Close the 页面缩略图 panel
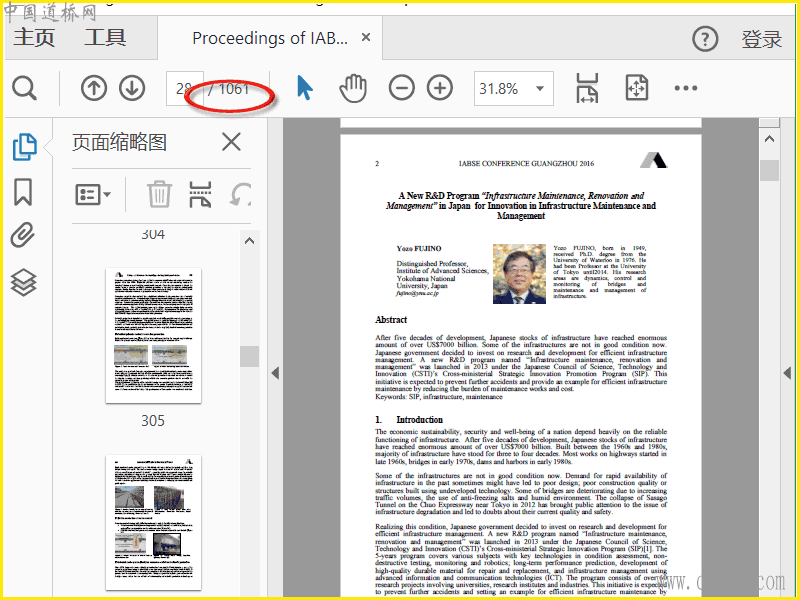 231,142
